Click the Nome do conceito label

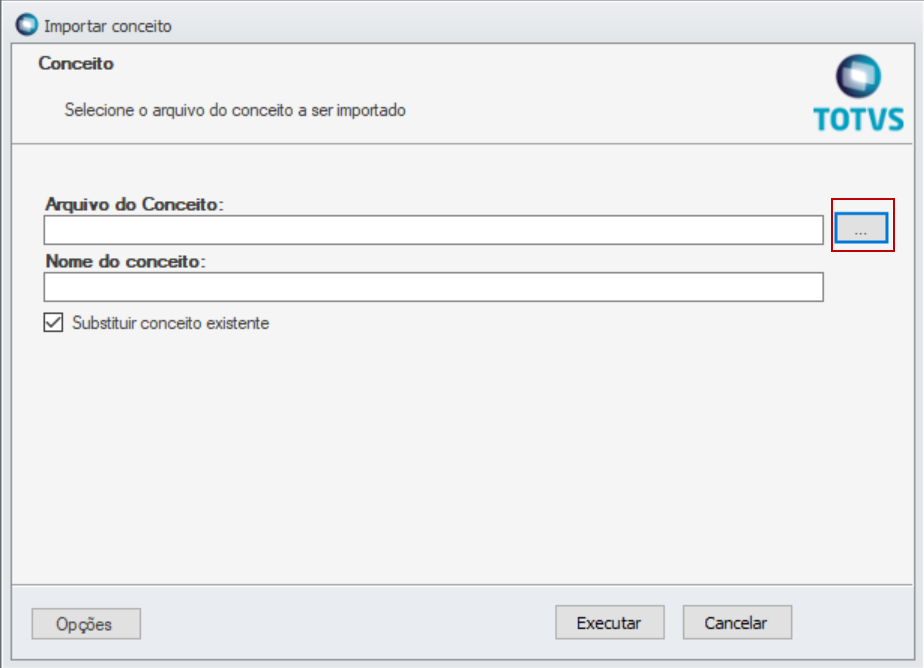[x=126, y=261]
